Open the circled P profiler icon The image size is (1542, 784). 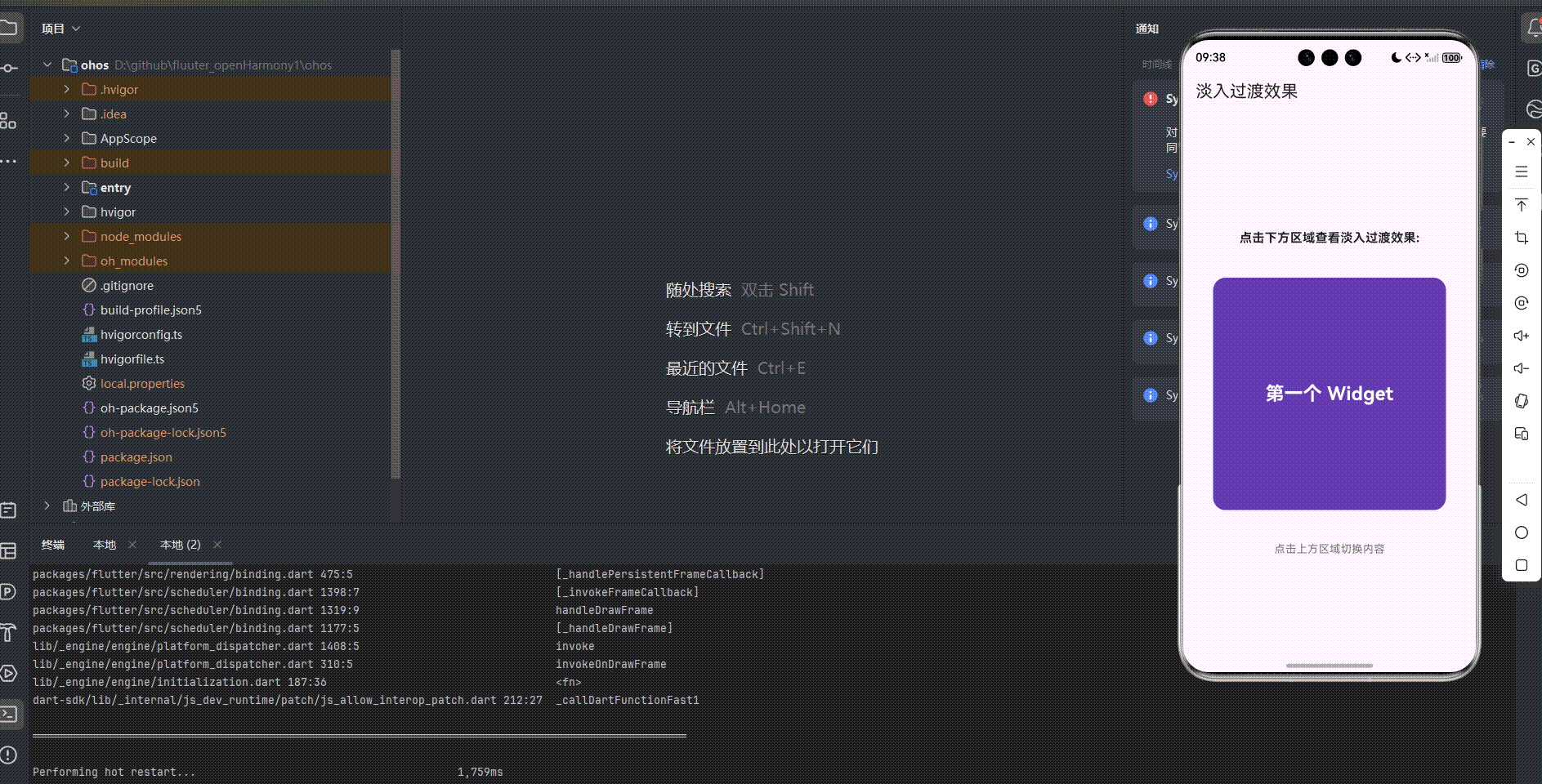click(x=8, y=591)
